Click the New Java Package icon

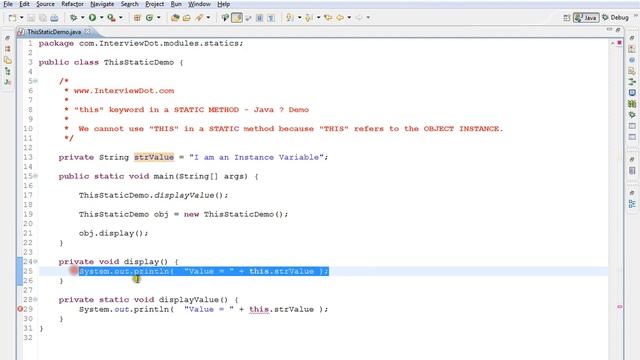(x=138, y=18)
